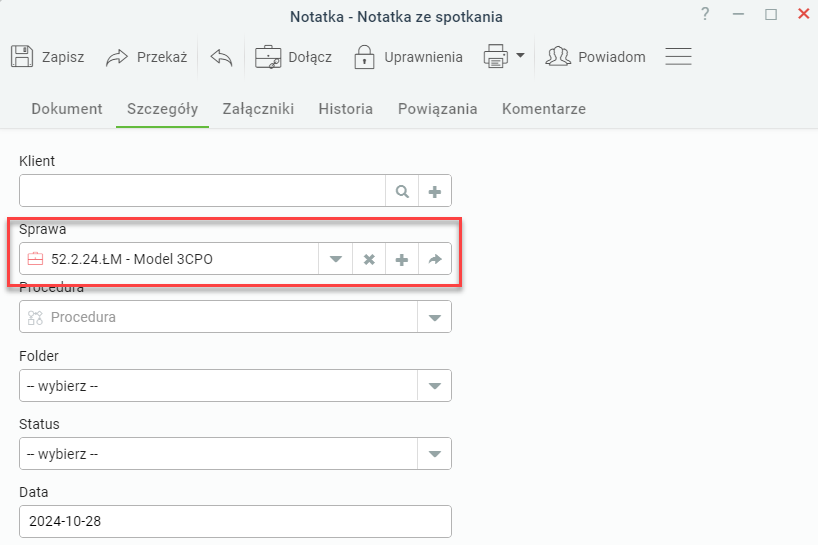This screenshot has width=818, height=545.
Task: Go to the Historia tab
Action: tap(345, 108)
